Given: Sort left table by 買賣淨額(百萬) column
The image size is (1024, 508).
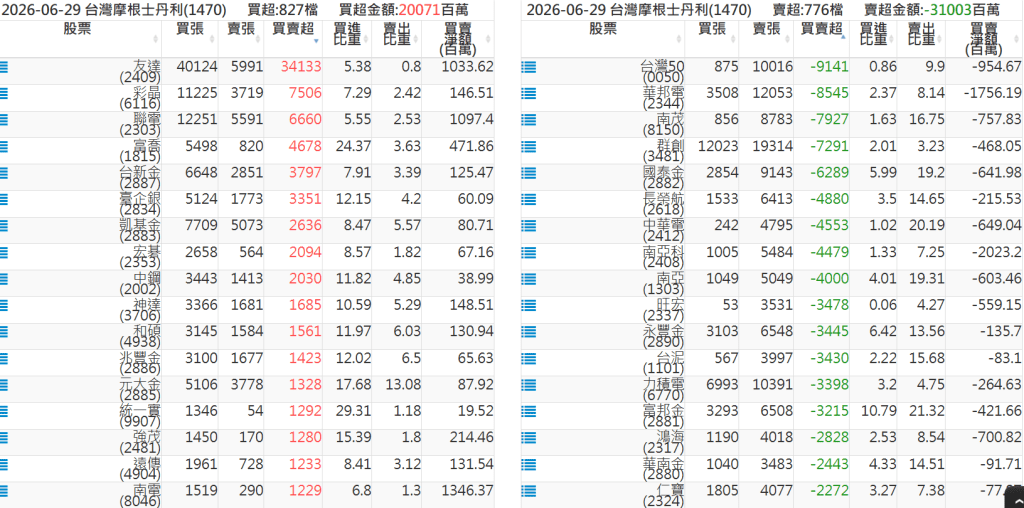Looking at the screenshot, I should [x=458, y=39].
